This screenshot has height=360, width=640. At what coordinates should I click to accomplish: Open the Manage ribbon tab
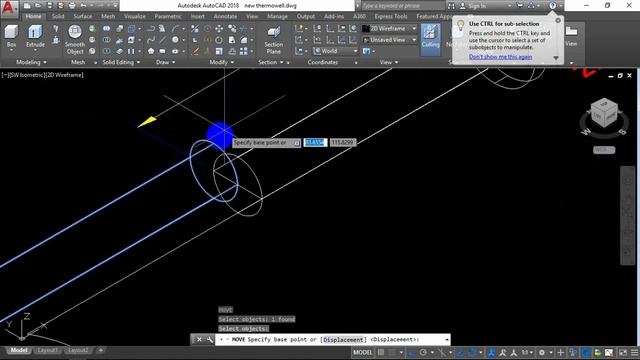point(277,16)
